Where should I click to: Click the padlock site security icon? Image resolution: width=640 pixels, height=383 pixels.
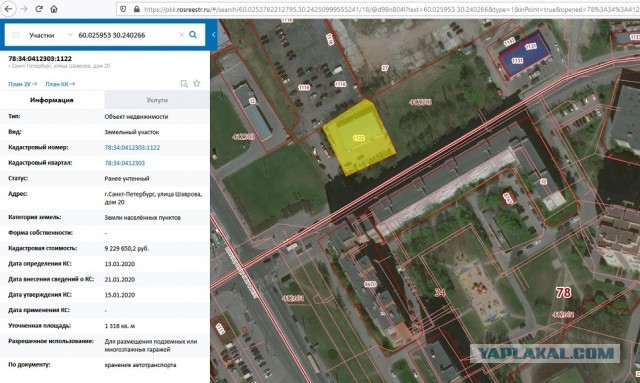point(136,9)
